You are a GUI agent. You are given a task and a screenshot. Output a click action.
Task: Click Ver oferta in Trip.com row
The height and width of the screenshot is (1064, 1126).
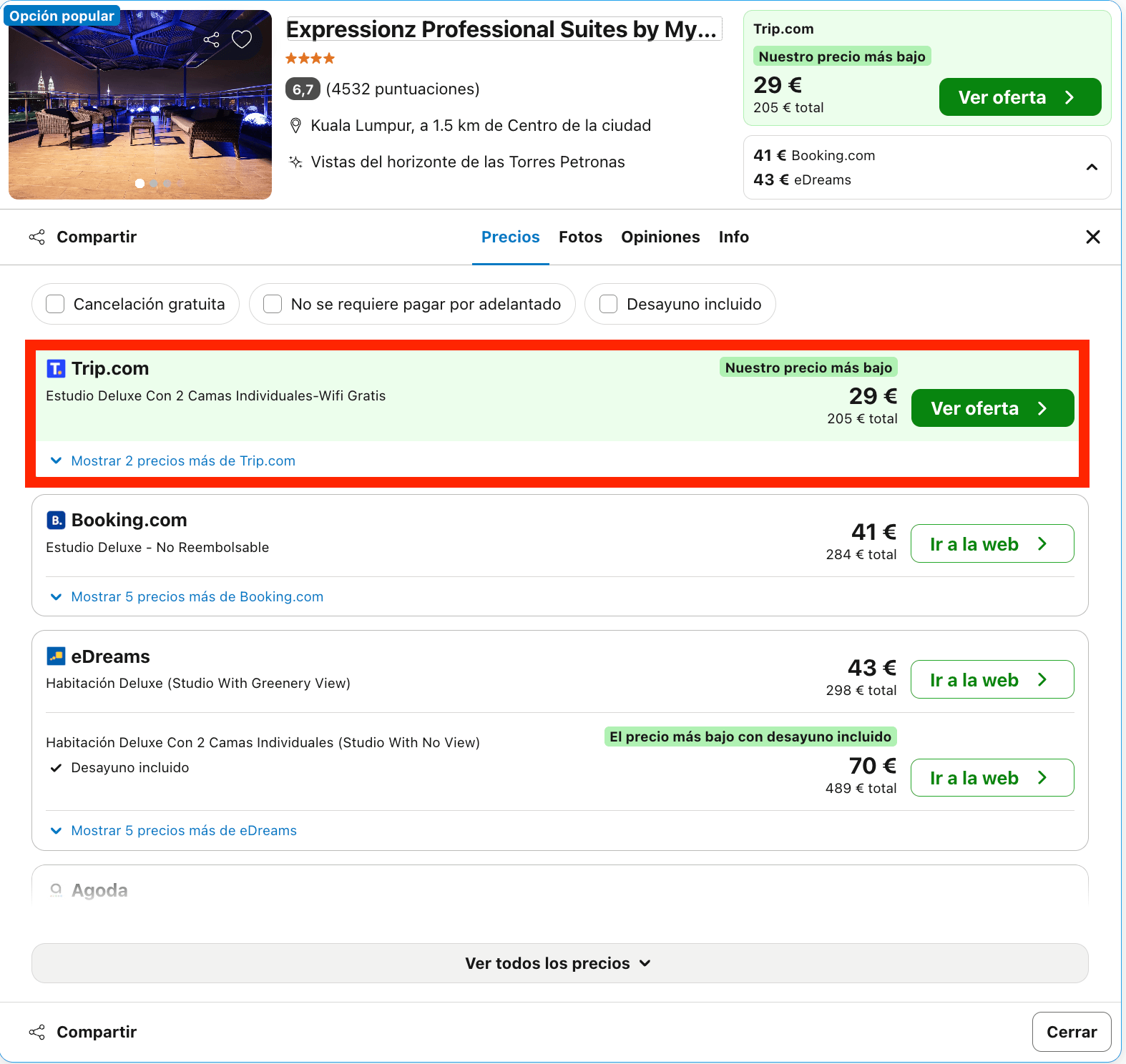pyautogui.click(x=993, y=408)
